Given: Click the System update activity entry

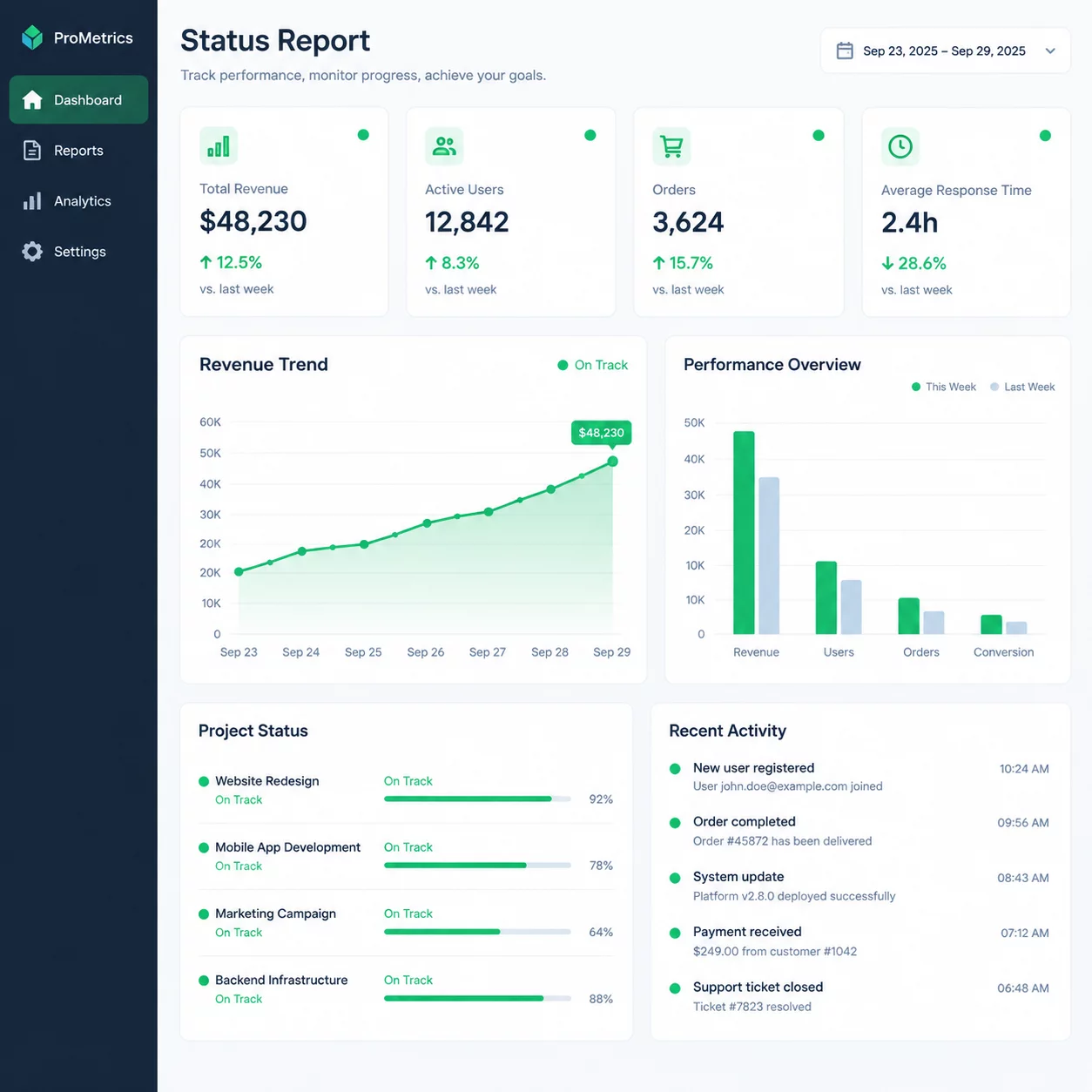Looking at the screenshot, I should 859,886.
